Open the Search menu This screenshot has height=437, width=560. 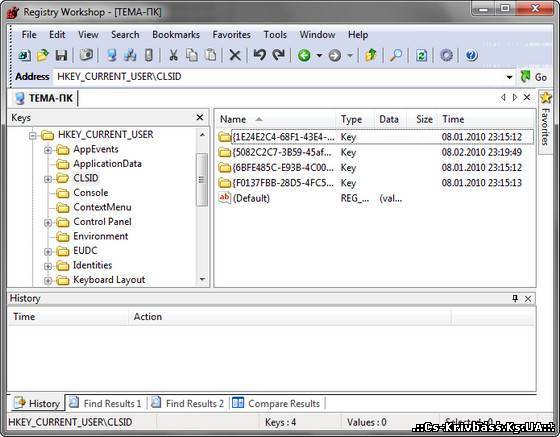click(125, 35)
